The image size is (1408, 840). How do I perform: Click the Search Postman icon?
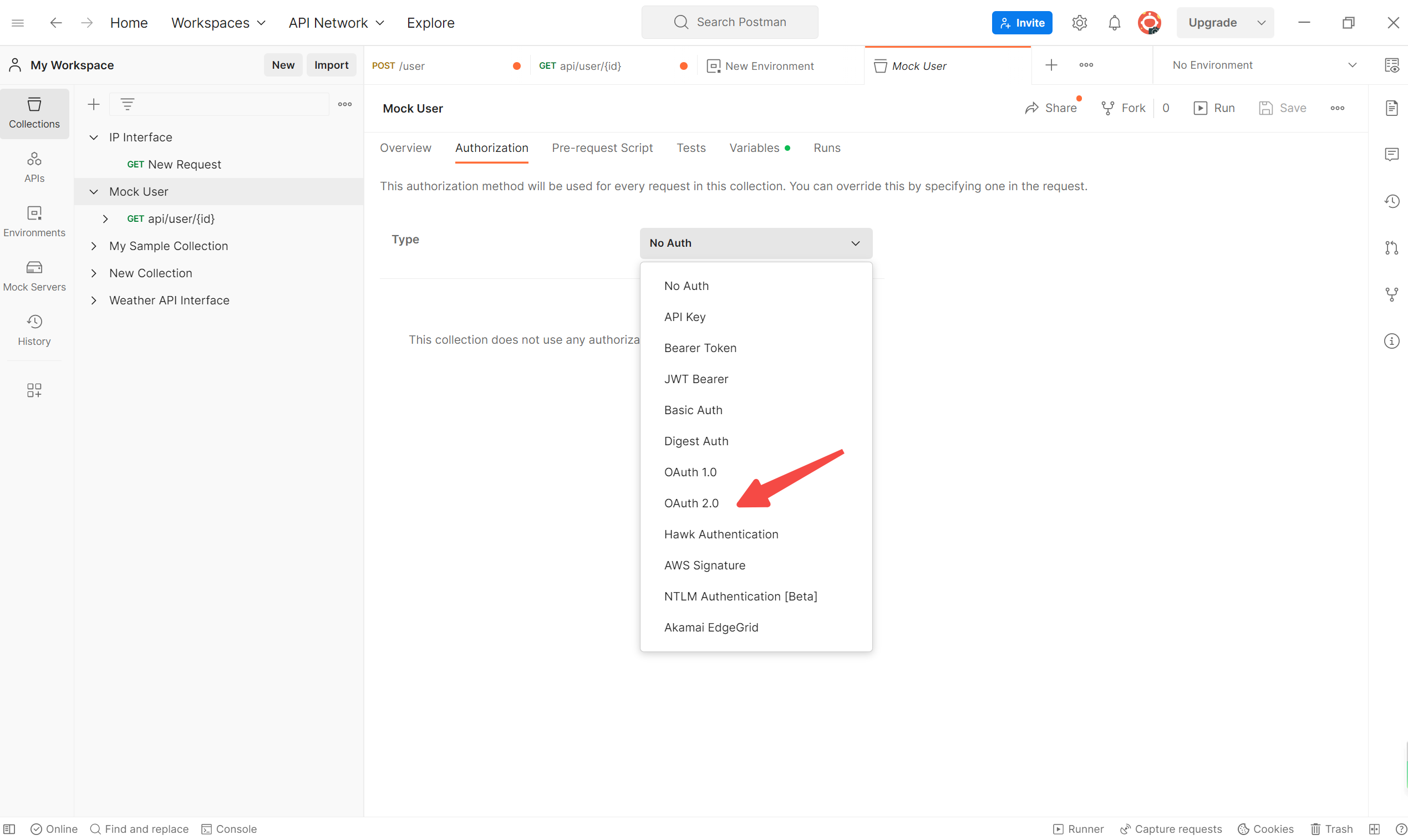point(680,22)
